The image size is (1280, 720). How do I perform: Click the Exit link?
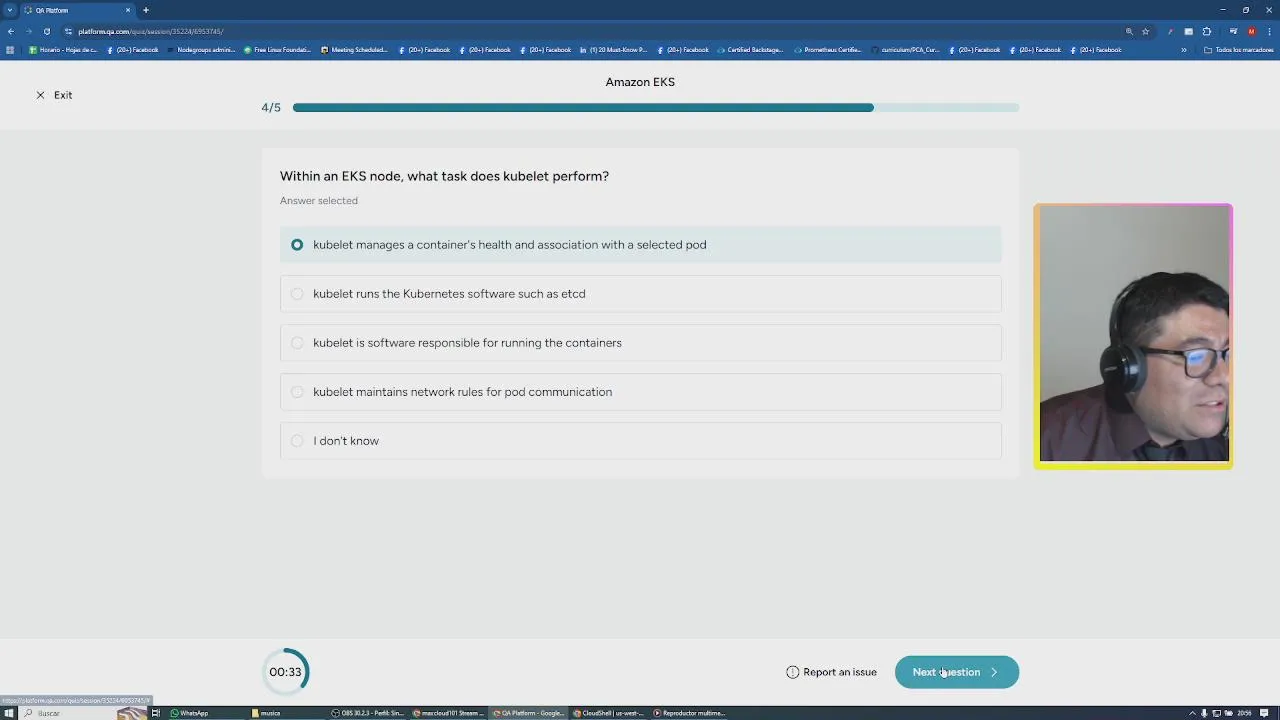[x=54, y=95]
